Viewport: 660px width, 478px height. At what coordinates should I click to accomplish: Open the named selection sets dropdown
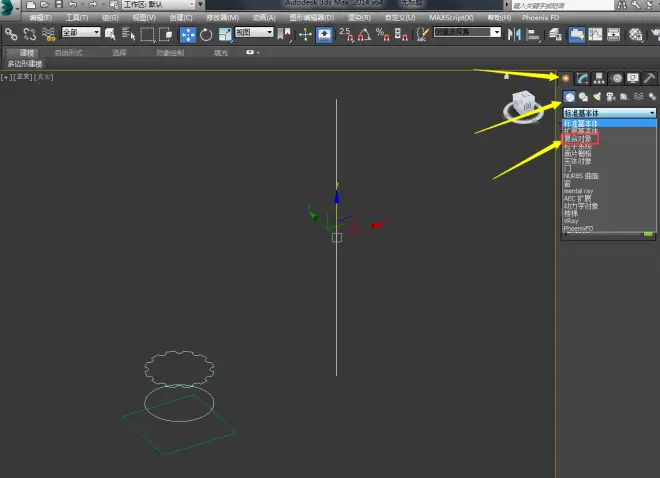pyautogui.click(x=467, y=32)
